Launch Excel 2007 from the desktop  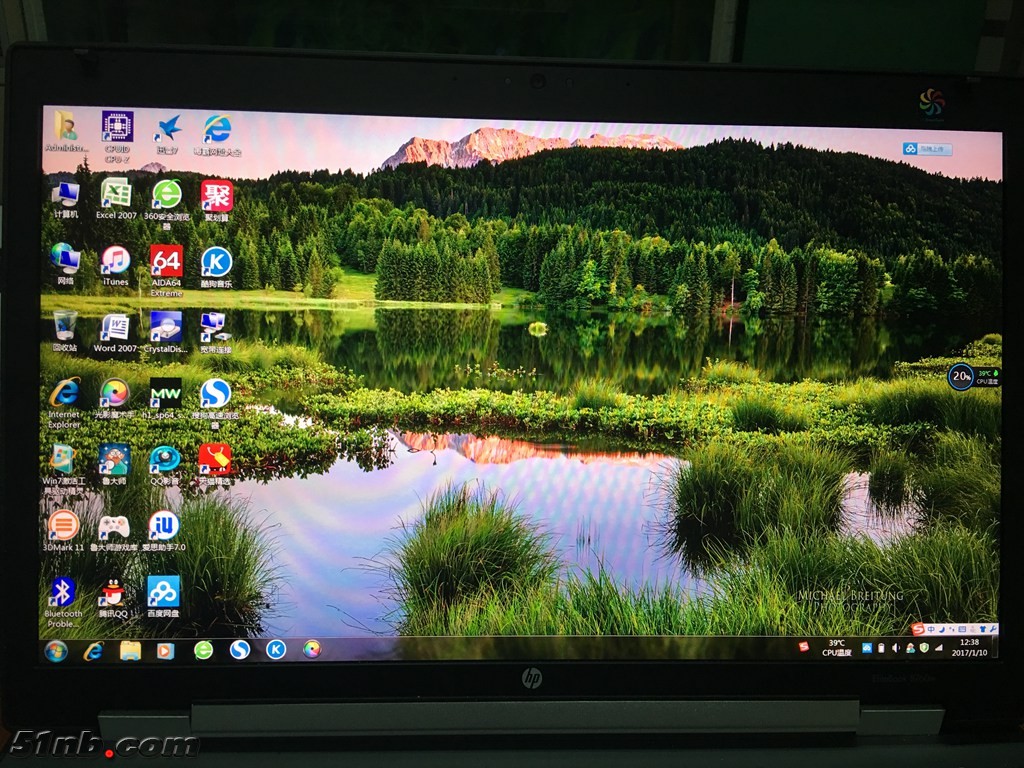point(116,193)
